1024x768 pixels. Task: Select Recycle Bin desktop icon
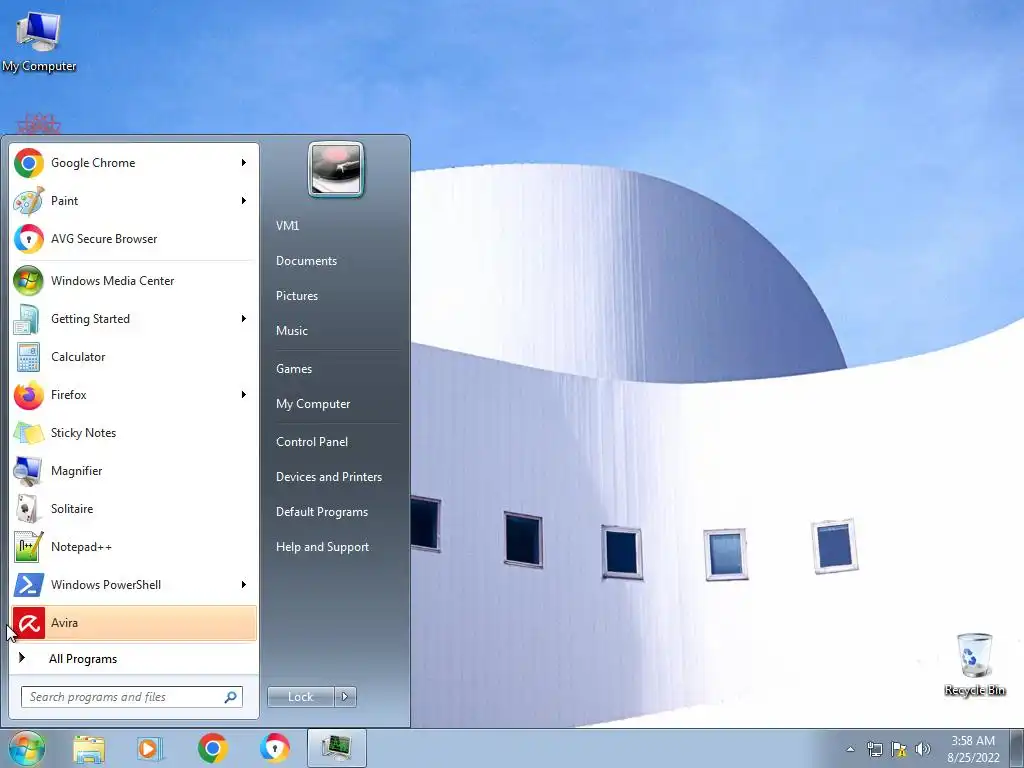coord(974,665)
